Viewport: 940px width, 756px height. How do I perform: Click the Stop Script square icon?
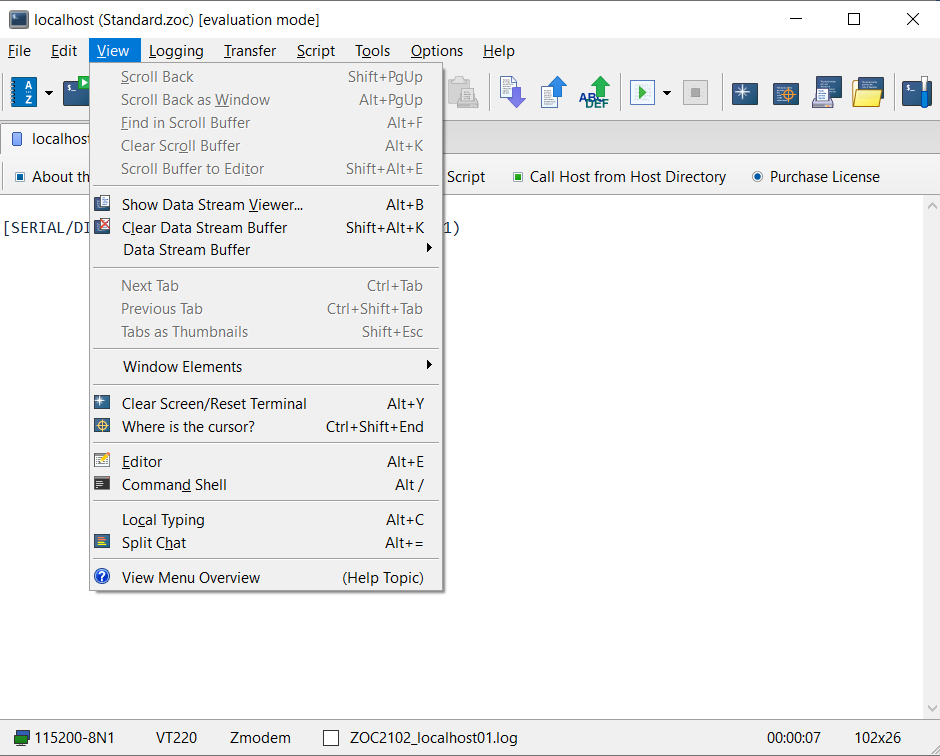point(695,92)
